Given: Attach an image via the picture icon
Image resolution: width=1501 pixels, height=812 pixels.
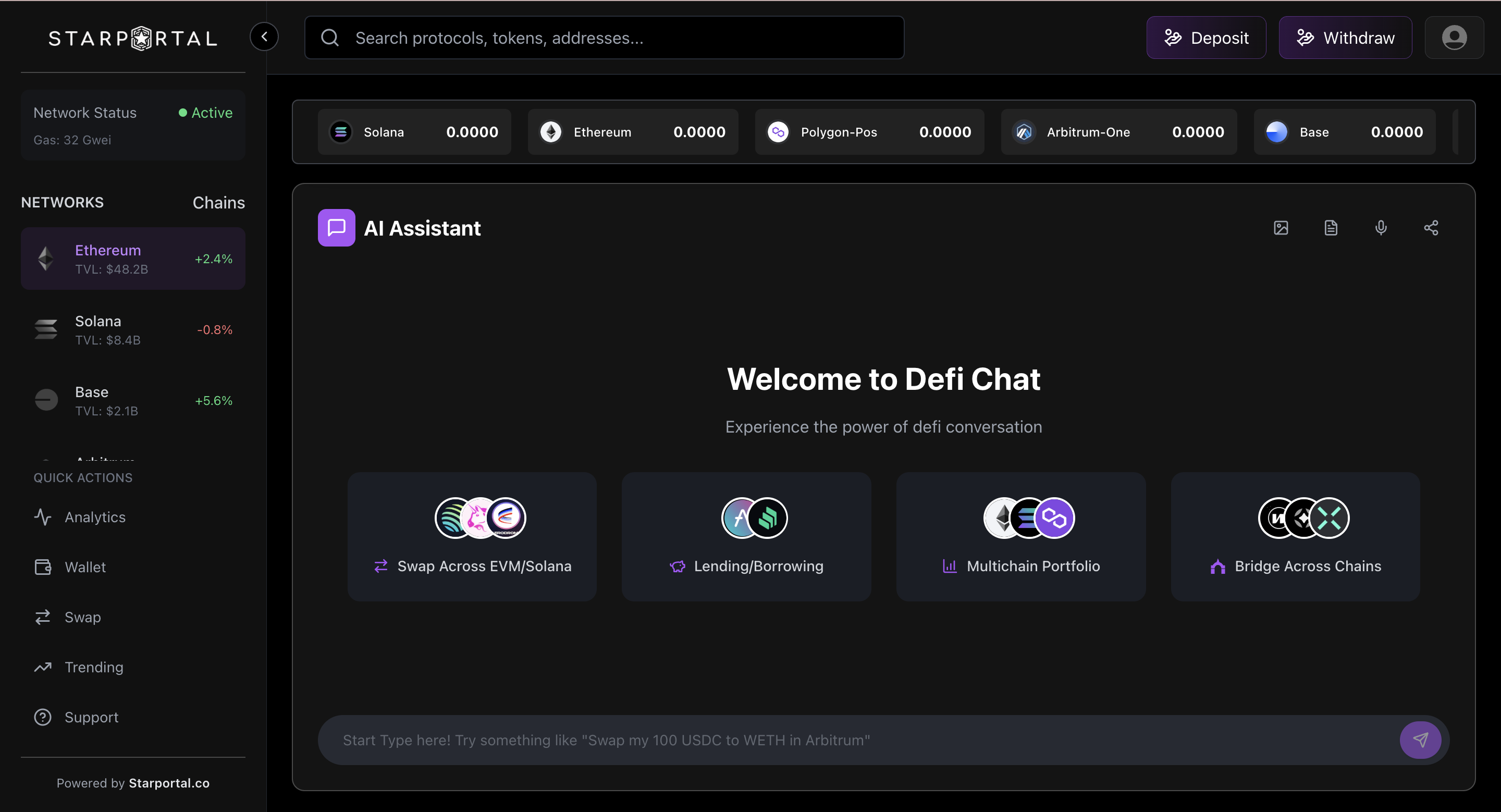Looking at the screenshot, I should point(1281,228).
